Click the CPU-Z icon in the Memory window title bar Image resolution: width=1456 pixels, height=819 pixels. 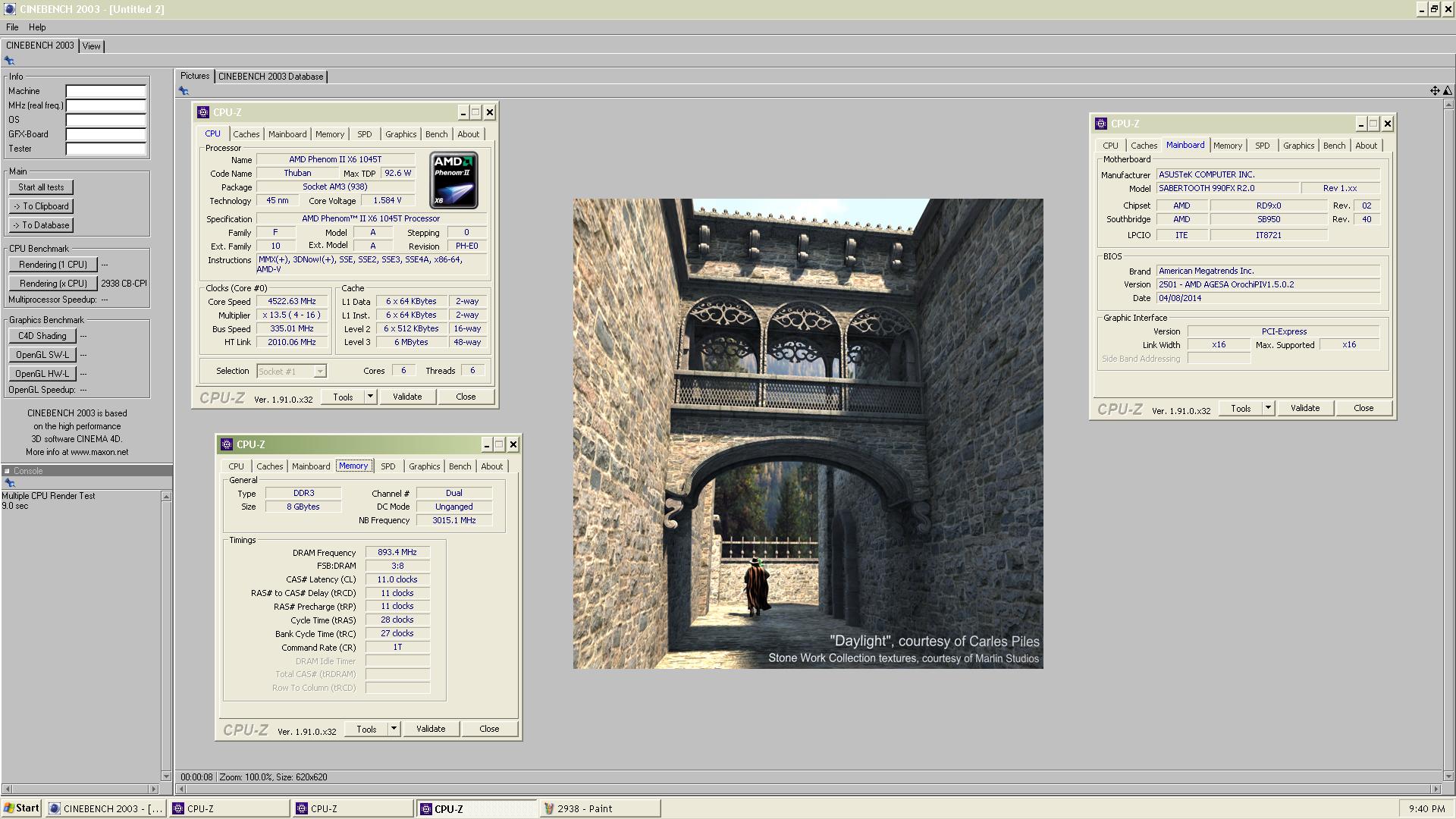coord(227,444)
